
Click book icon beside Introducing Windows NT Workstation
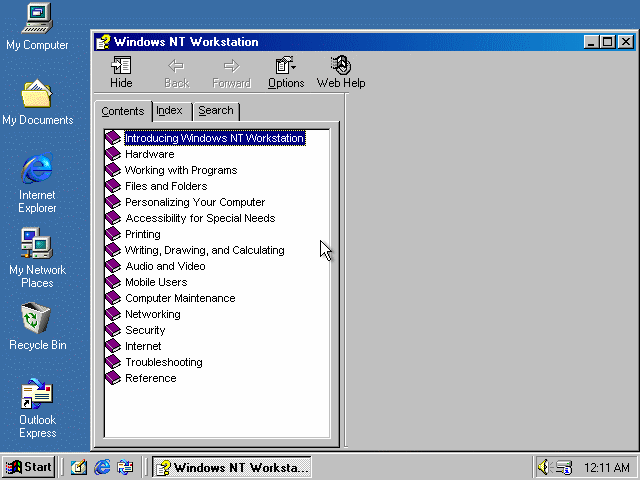(113, 138)
